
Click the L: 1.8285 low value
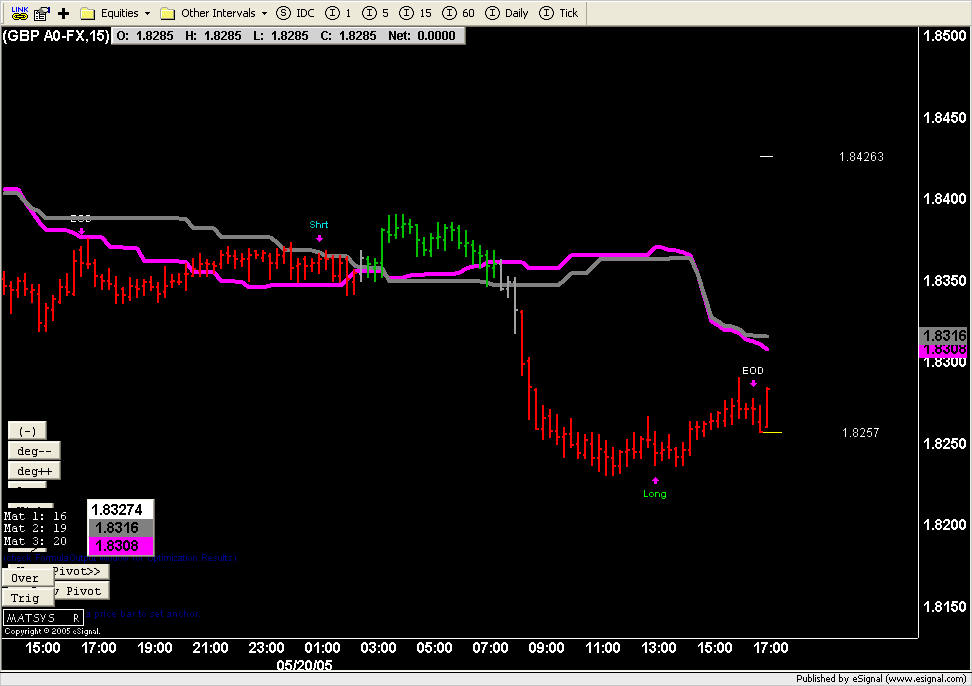click(280, 36)
